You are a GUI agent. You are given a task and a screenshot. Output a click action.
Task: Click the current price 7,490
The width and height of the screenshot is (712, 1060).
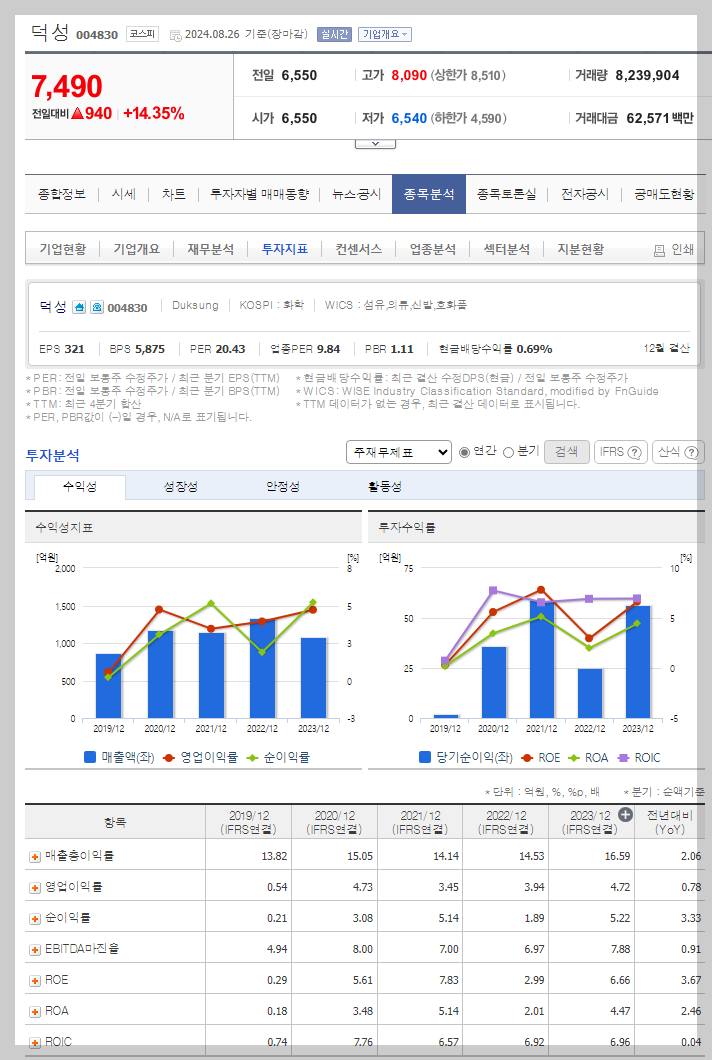click(67, 87)
